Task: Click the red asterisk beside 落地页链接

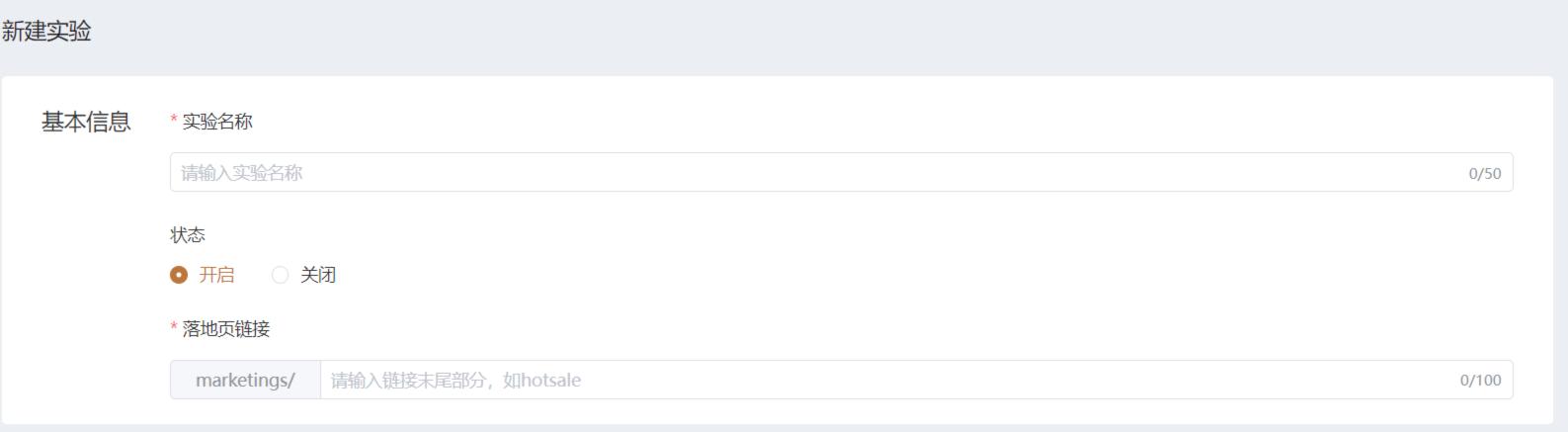Action: coord(174,328)
